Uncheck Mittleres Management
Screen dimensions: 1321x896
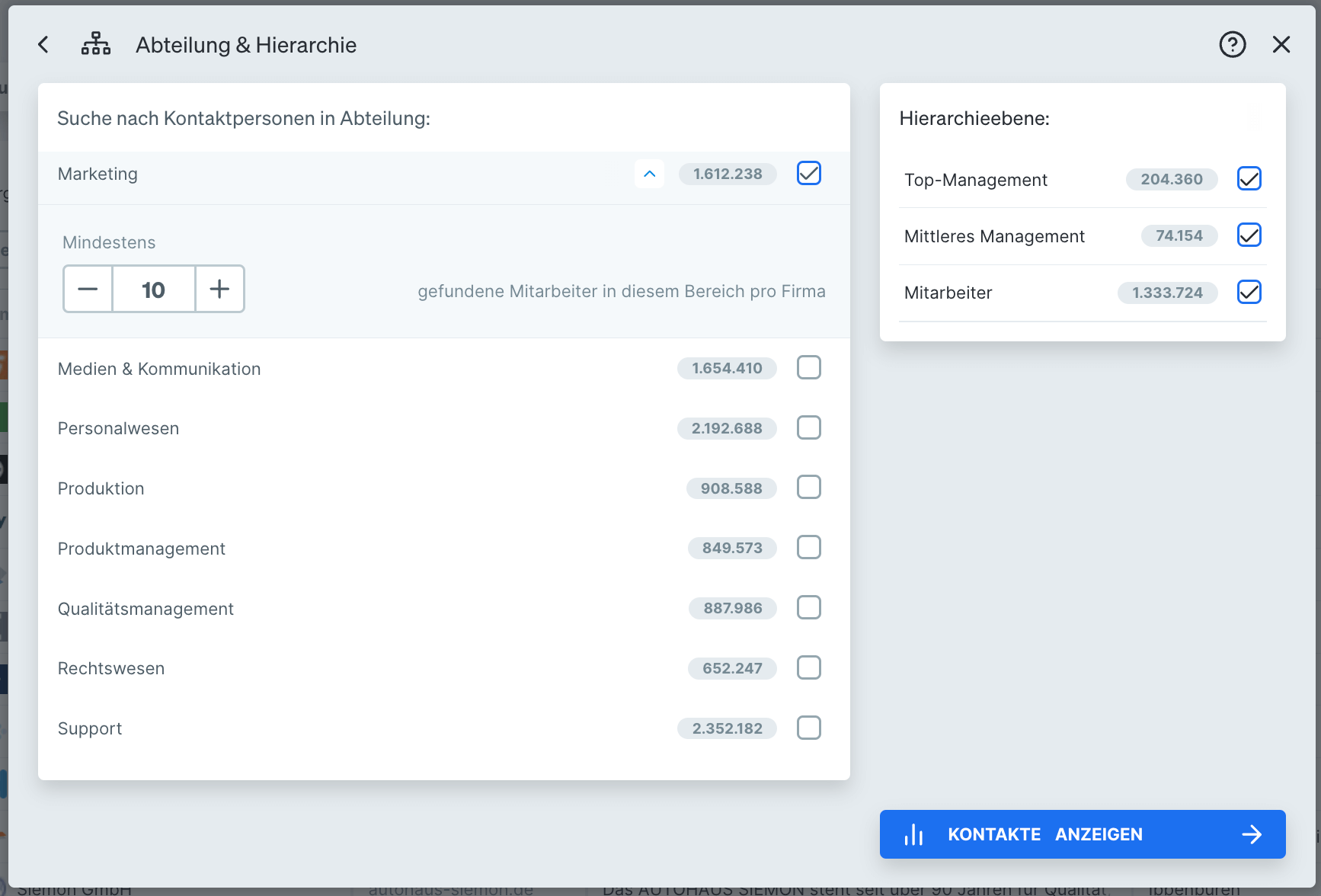click(x=1249, y=235)
